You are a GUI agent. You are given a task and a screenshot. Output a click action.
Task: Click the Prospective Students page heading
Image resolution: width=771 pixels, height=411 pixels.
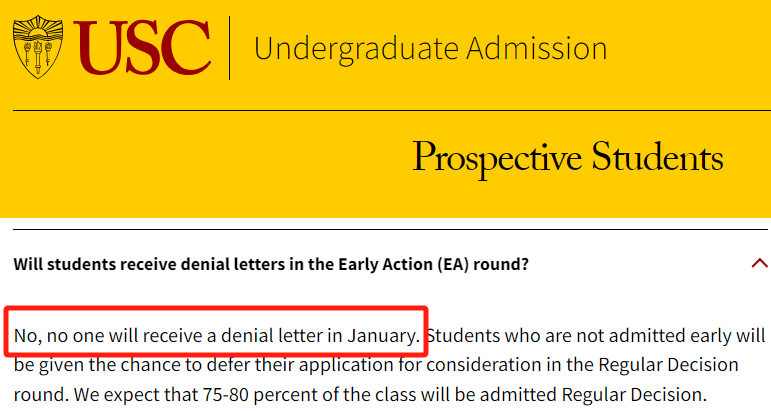click(567, 157)
